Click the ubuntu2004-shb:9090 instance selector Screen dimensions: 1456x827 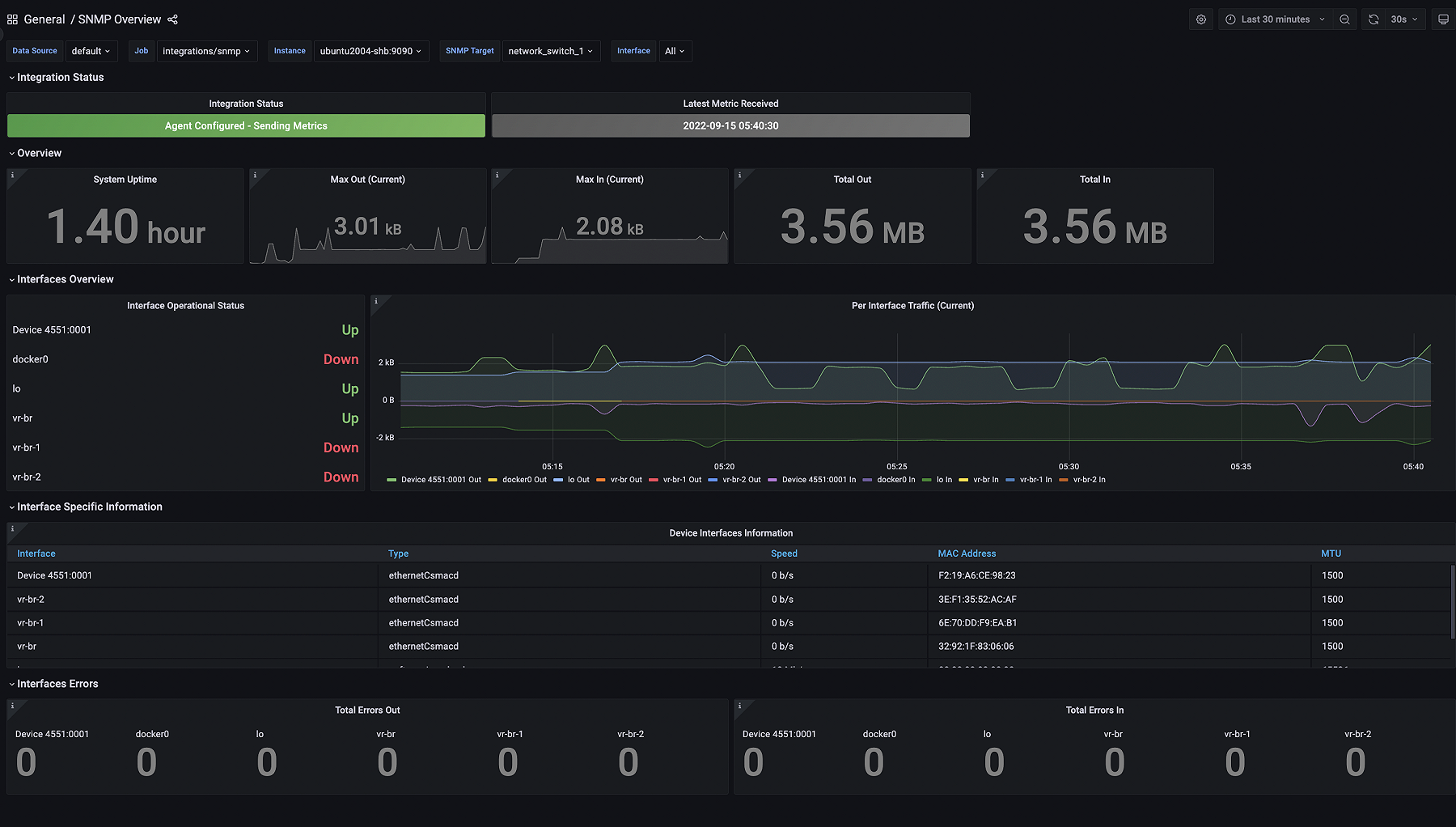point(371,51)
